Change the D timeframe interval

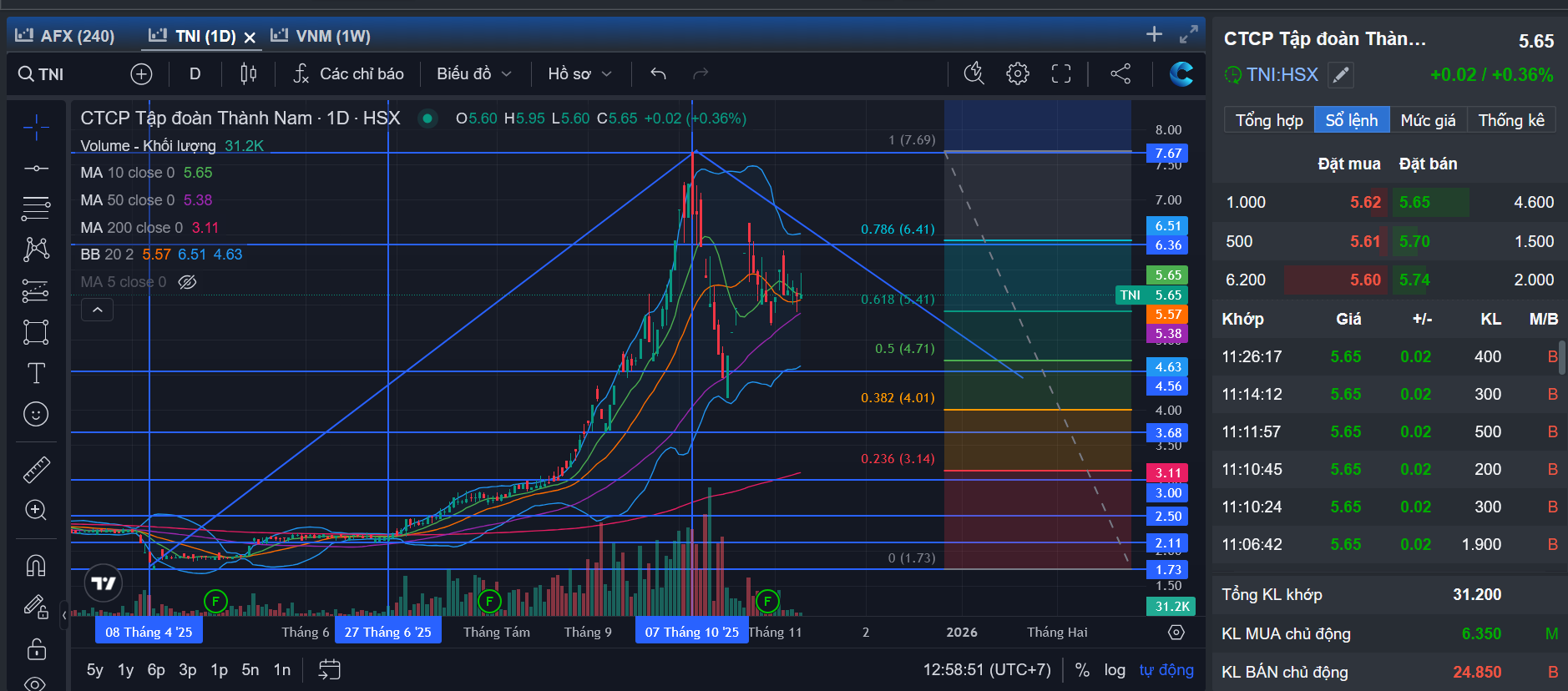click(195, 74)
